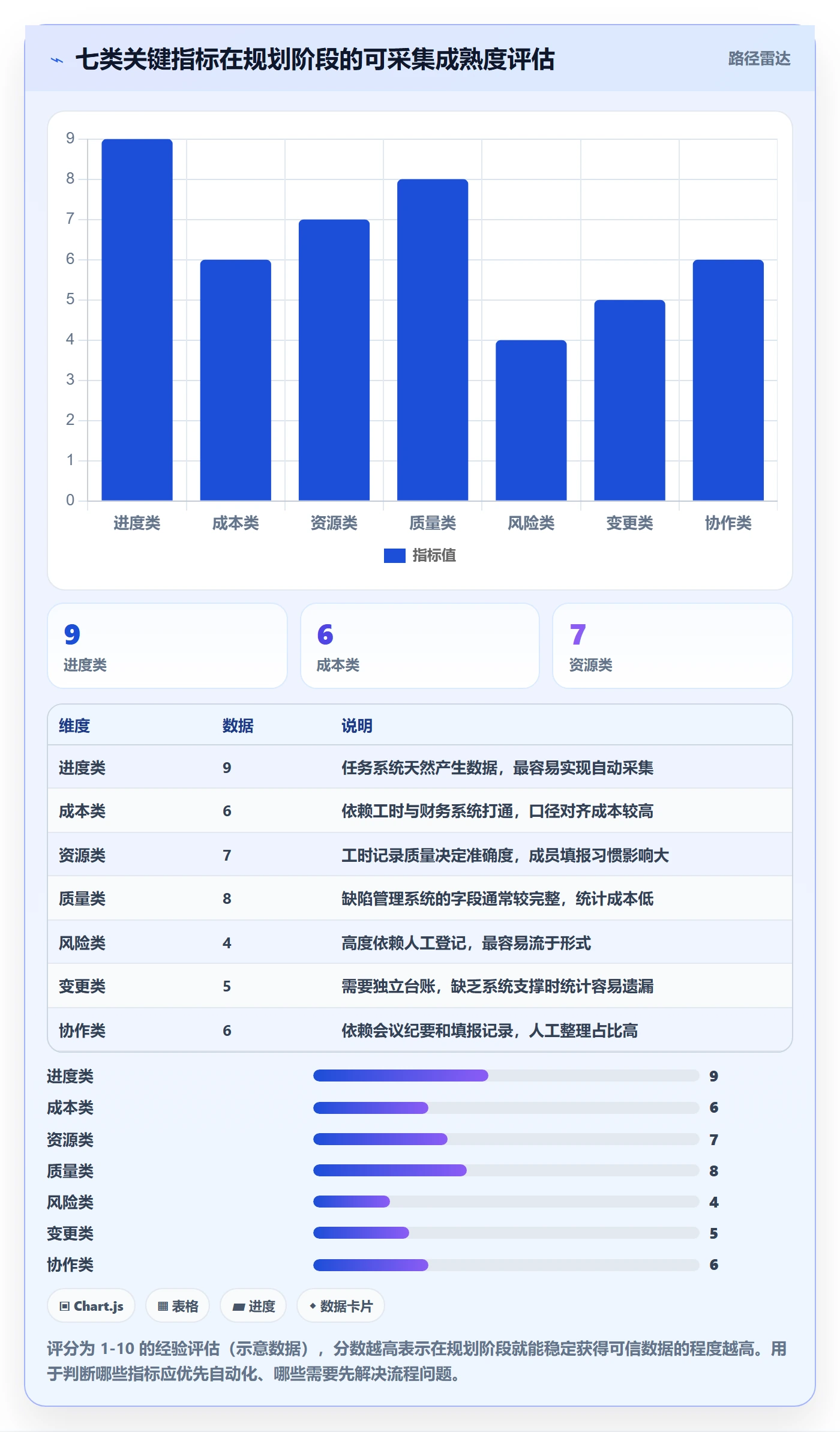
Task: Select the 表格 tag chip
Action: coord(178,1306)
